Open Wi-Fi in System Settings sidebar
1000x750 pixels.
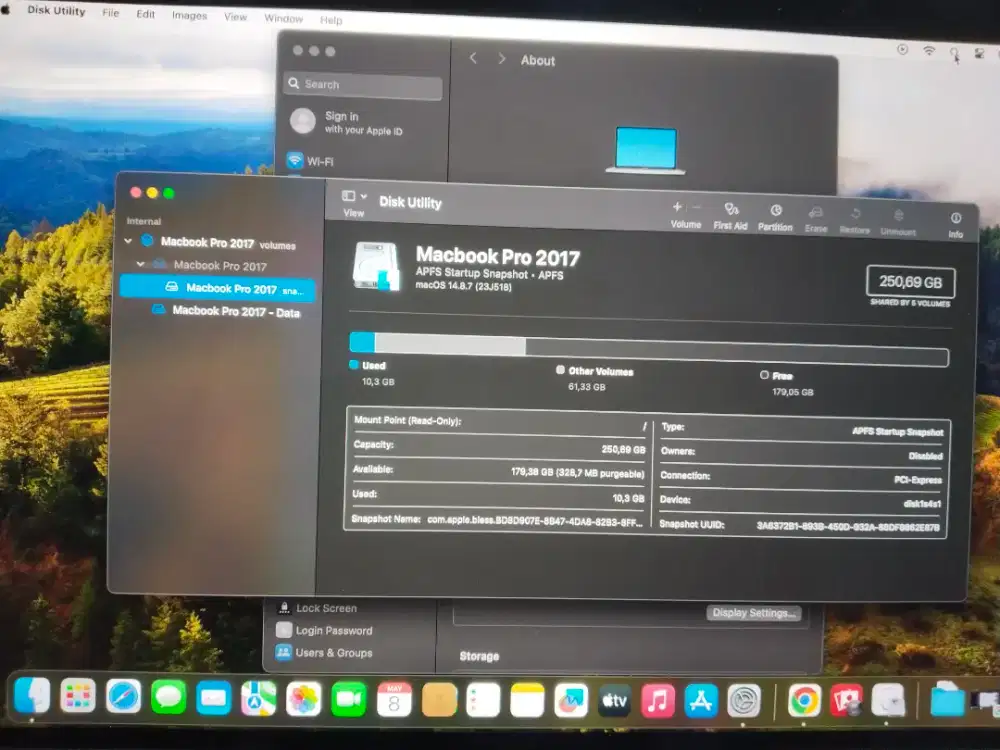pyautogui.click(x=311, y=161)
